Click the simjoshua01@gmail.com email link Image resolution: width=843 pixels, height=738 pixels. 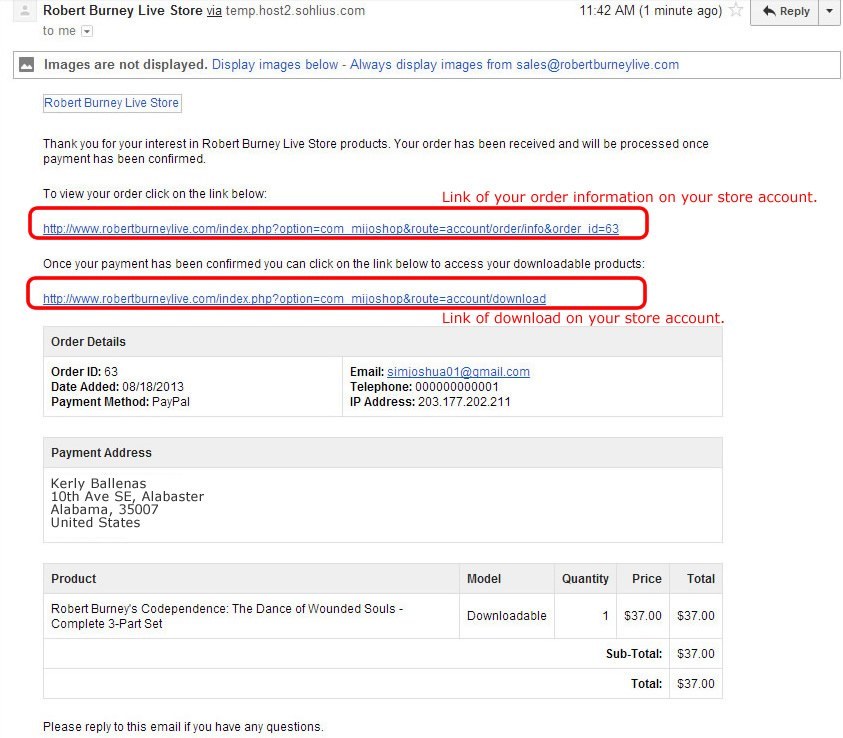(458, 371)
